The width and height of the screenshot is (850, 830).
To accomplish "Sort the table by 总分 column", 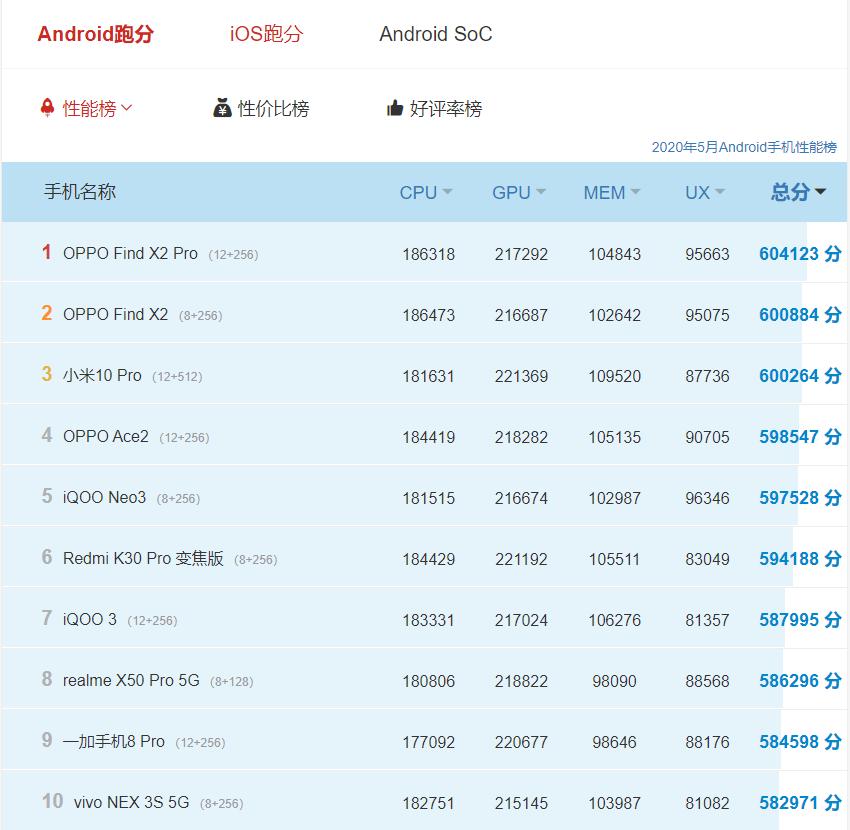I will (x=799, y=192).
